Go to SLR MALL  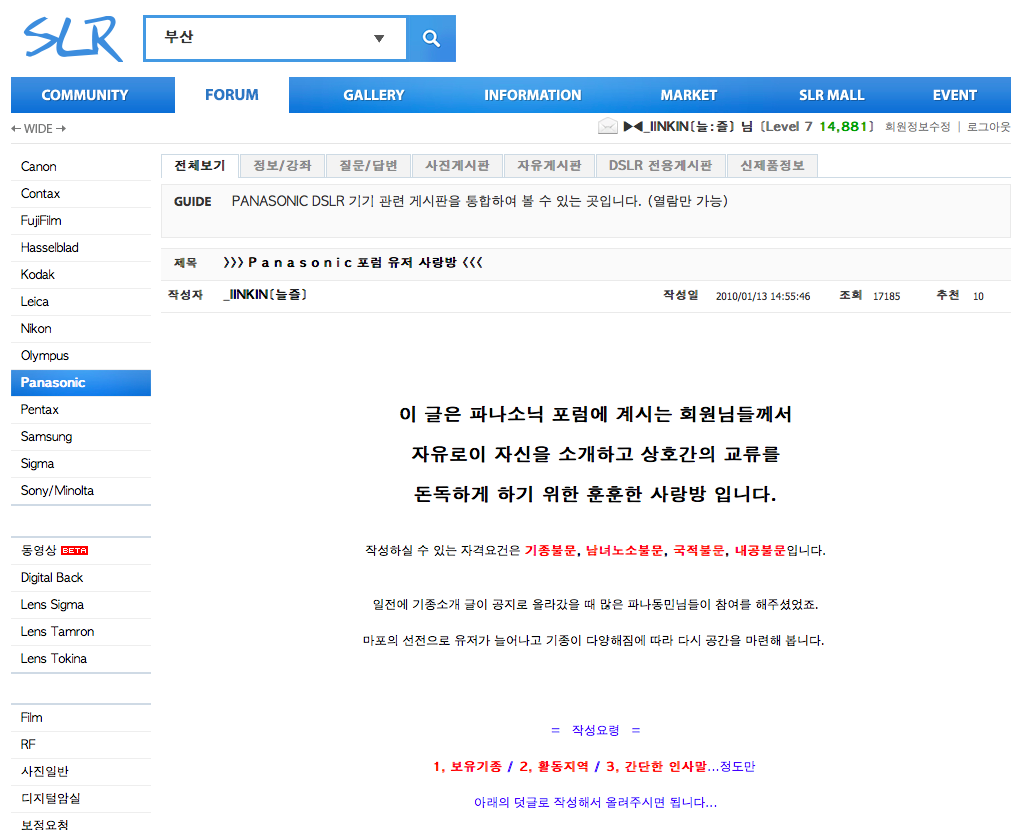[x=831, y=95]
